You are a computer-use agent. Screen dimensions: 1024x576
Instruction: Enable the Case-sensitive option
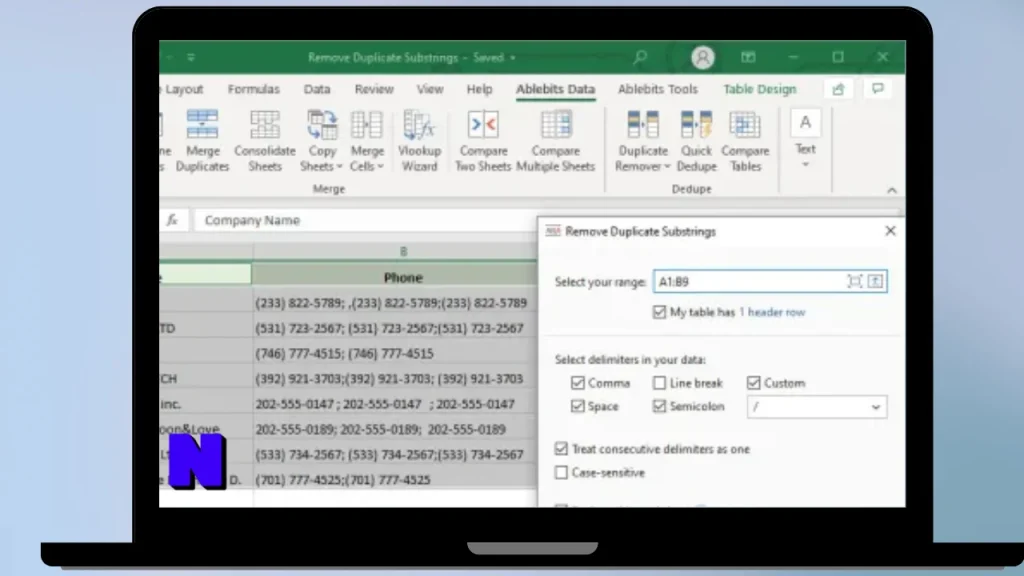(561, 472)
